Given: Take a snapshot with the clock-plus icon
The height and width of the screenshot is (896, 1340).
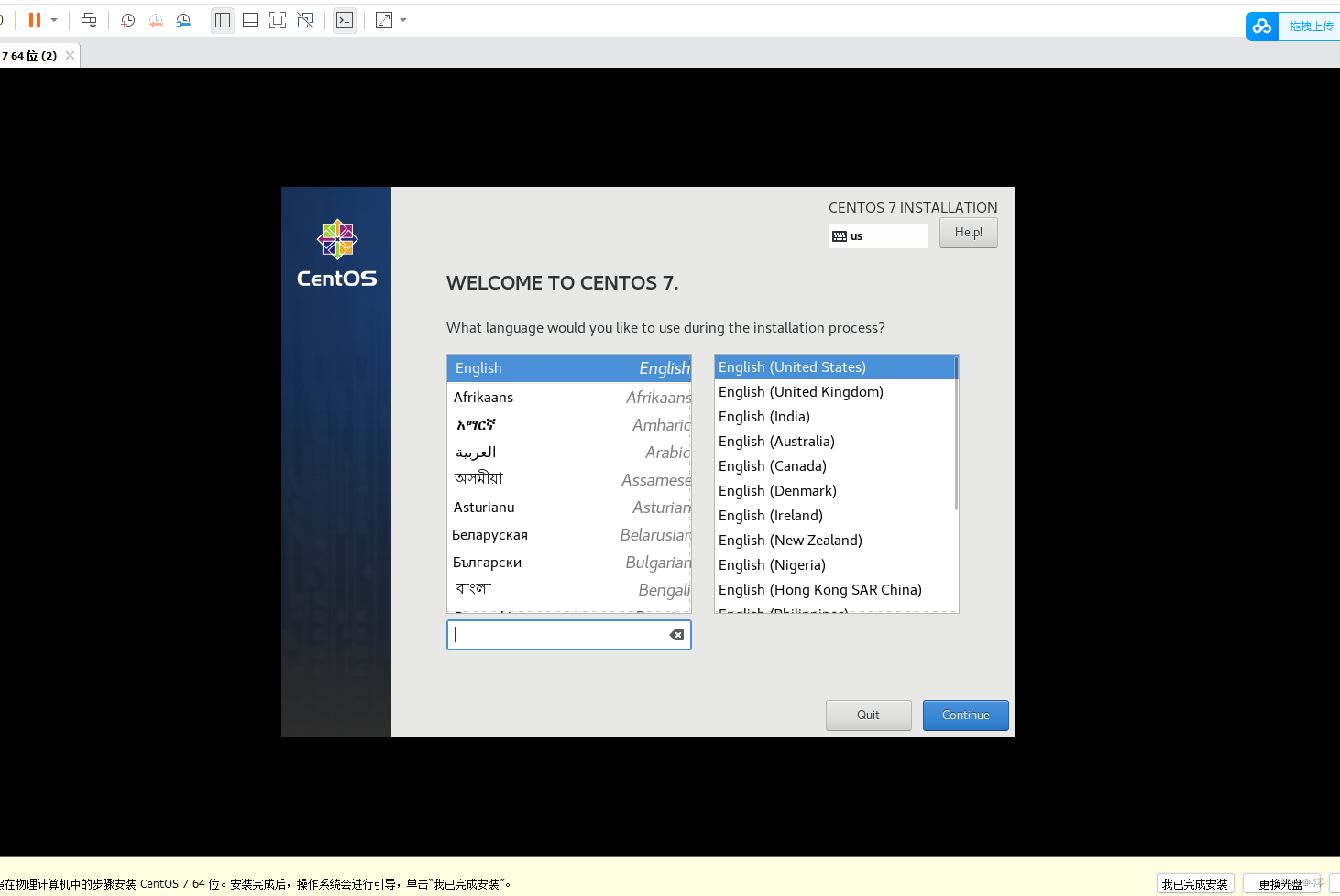Looking at the screenshot, I should 127,20.
